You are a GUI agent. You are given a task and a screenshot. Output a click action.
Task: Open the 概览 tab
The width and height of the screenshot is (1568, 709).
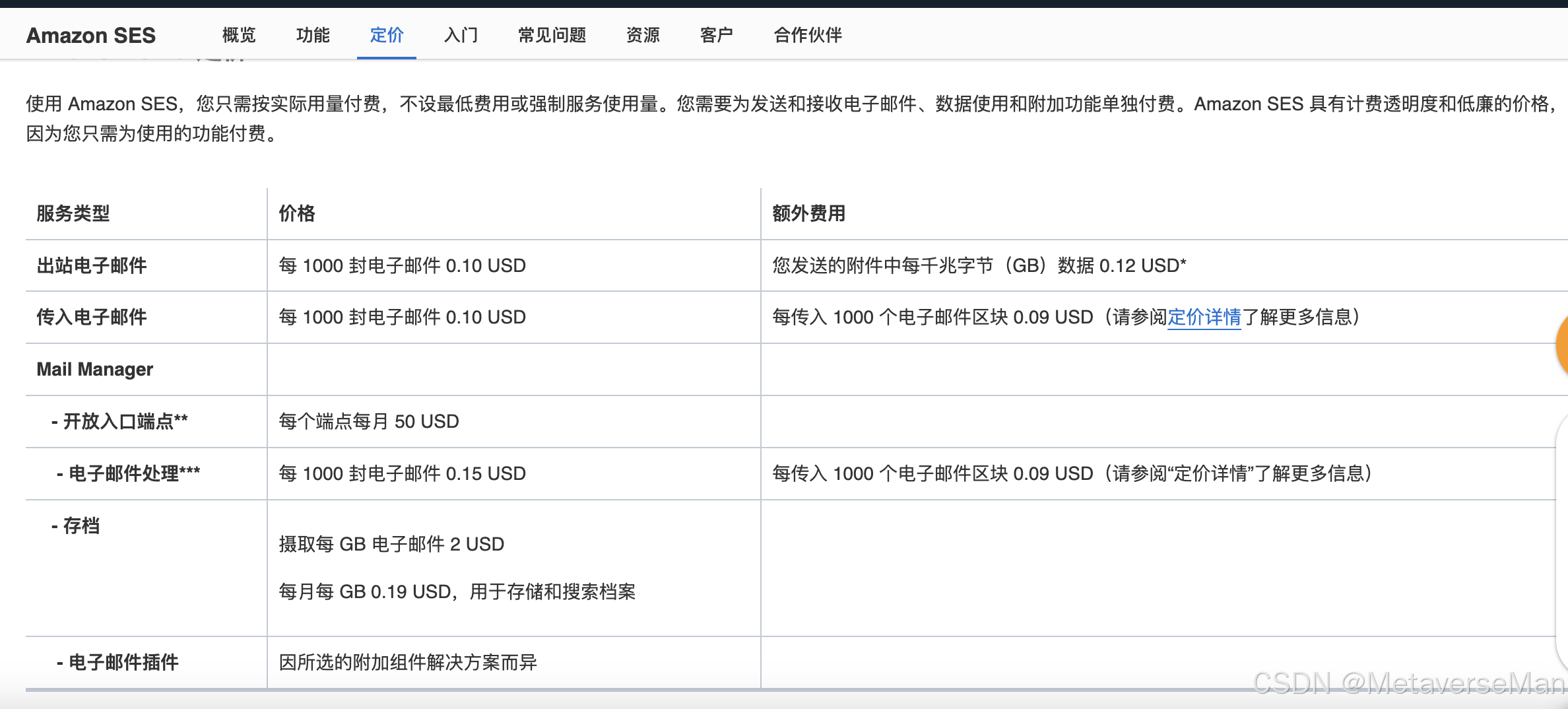[x=239, y=35]
